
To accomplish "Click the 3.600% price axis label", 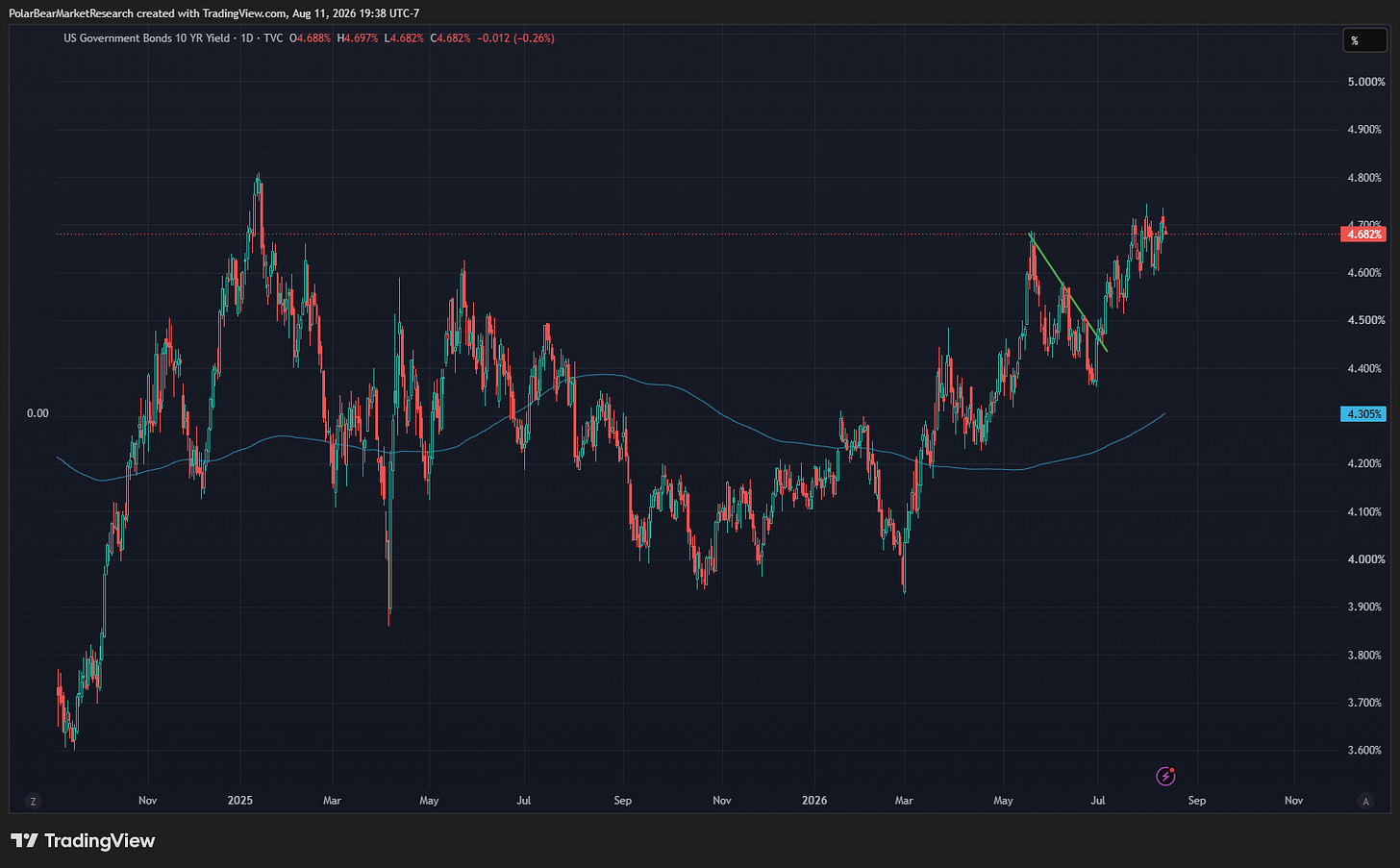I will [1365, 751].
